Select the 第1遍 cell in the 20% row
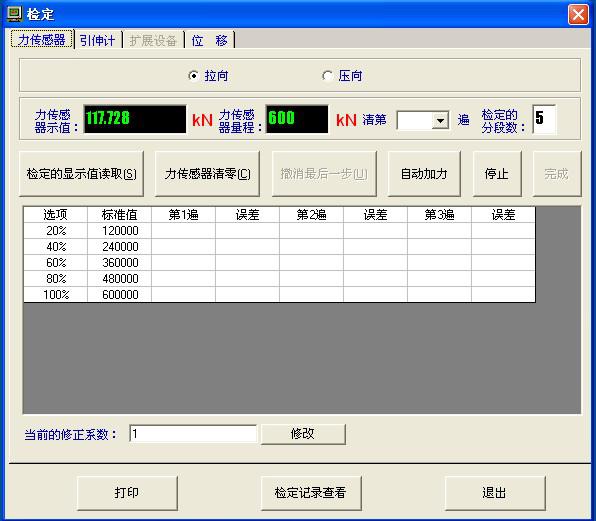596x521 pixels. point(183,231)
